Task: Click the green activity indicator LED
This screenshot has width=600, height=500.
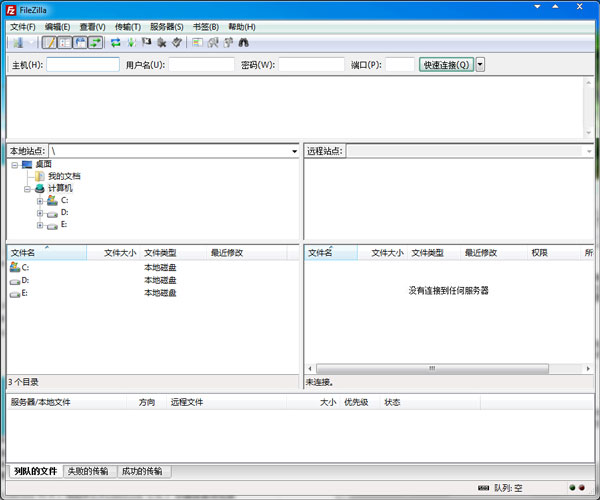Action: [572, 487]
